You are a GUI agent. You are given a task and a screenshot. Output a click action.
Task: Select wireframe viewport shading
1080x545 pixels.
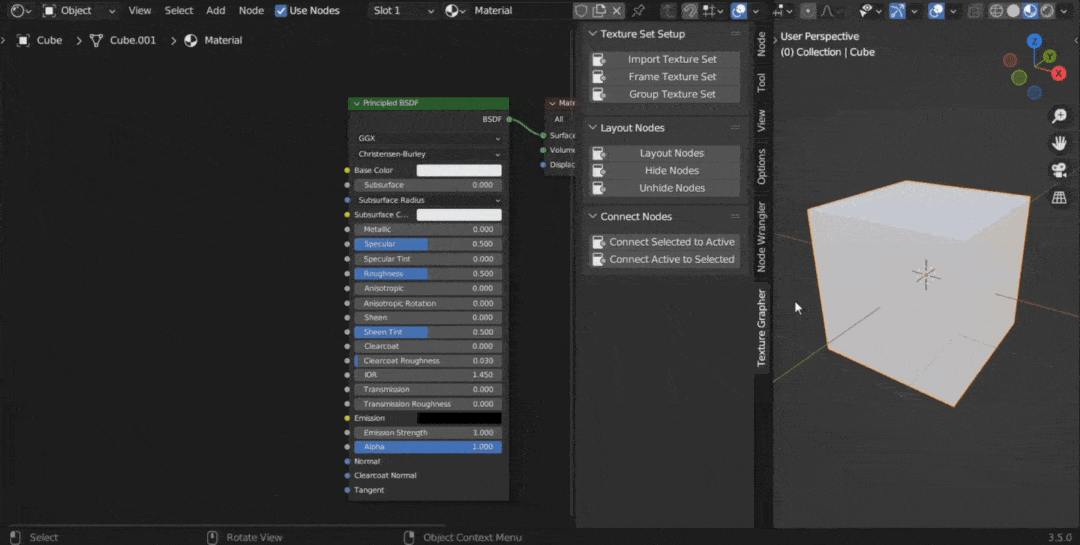tap(996, 11)
